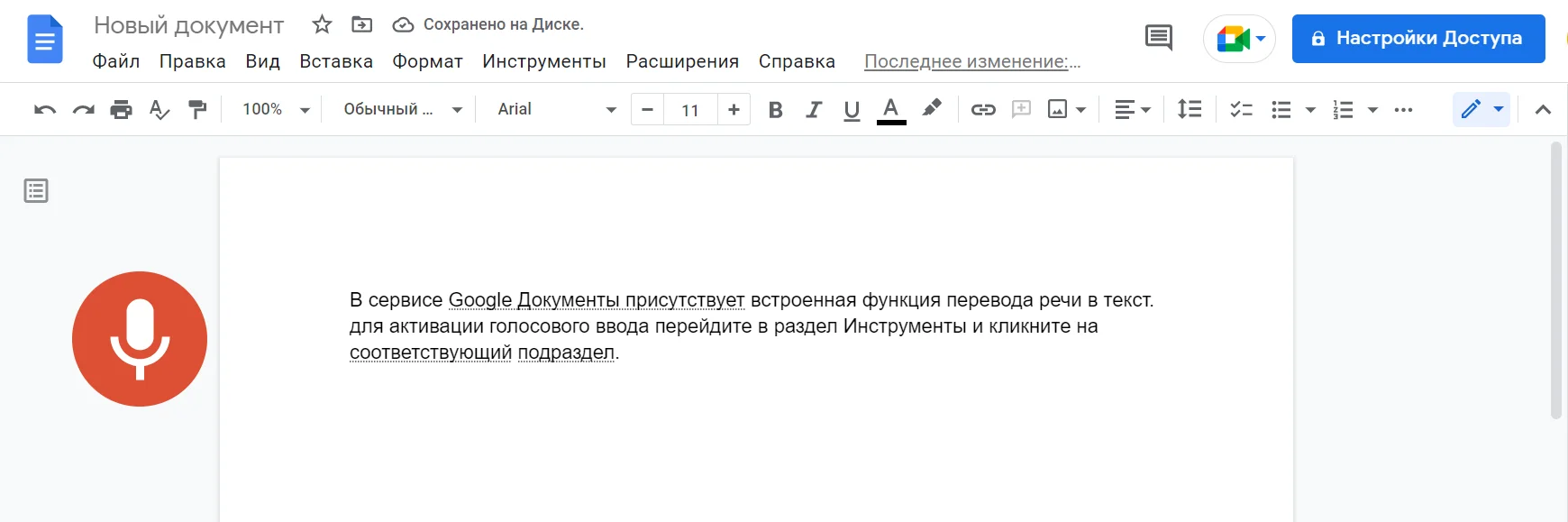Screen dimensions: 1568x522
Task: Click the 'Настройки Доступа' share button
Action: point(1418,39)
